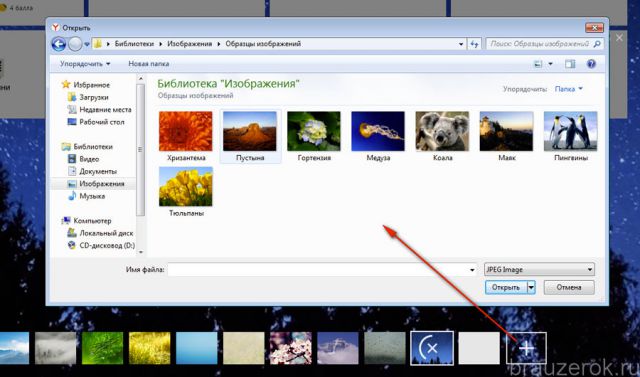
Task: Choose the green grass background thumbnail
Action: click(x=102, y=348)
